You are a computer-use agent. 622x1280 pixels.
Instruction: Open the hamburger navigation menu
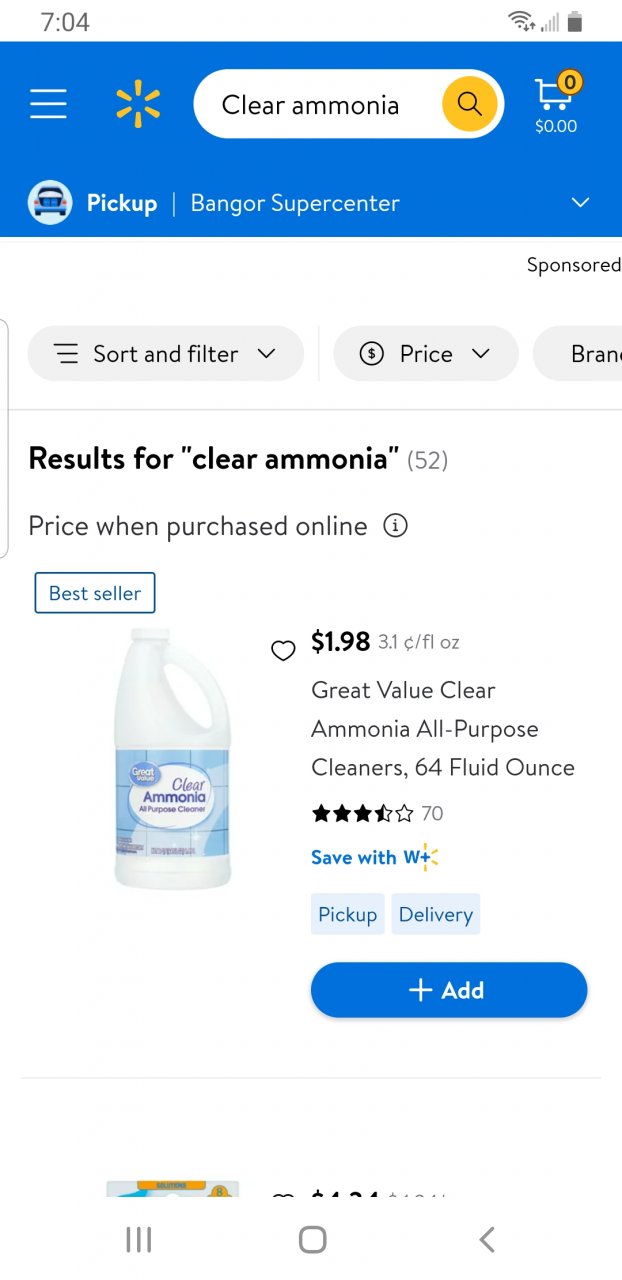tap(48, 104)
